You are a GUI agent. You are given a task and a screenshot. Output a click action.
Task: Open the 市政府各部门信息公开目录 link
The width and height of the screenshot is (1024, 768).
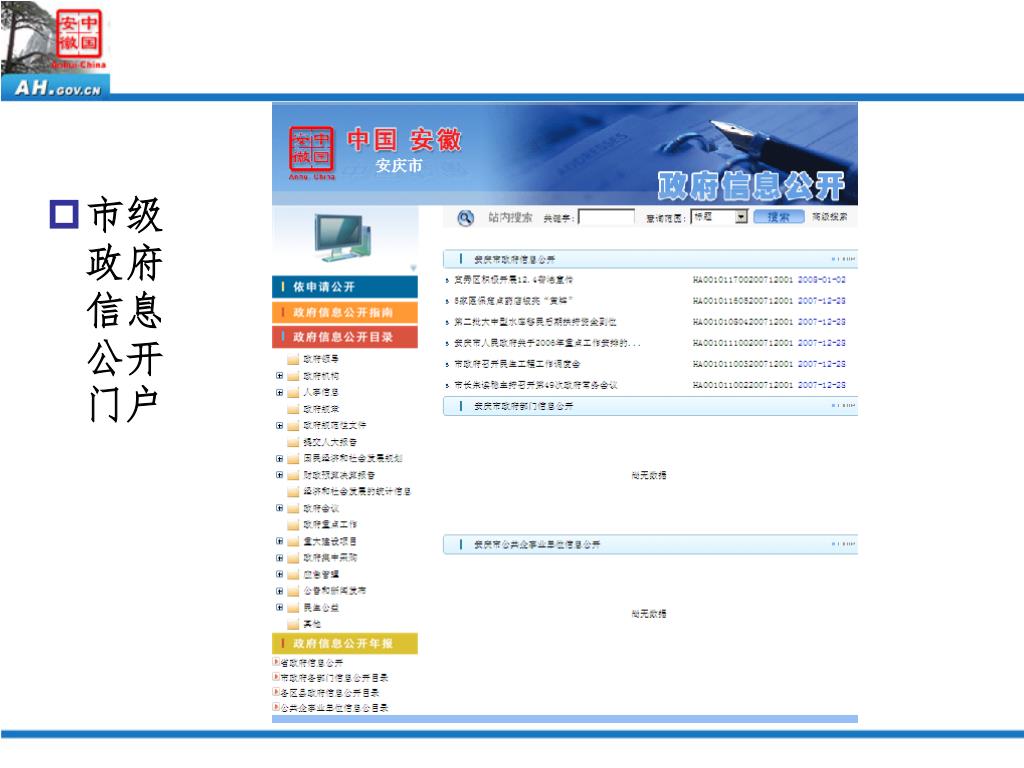334,678
